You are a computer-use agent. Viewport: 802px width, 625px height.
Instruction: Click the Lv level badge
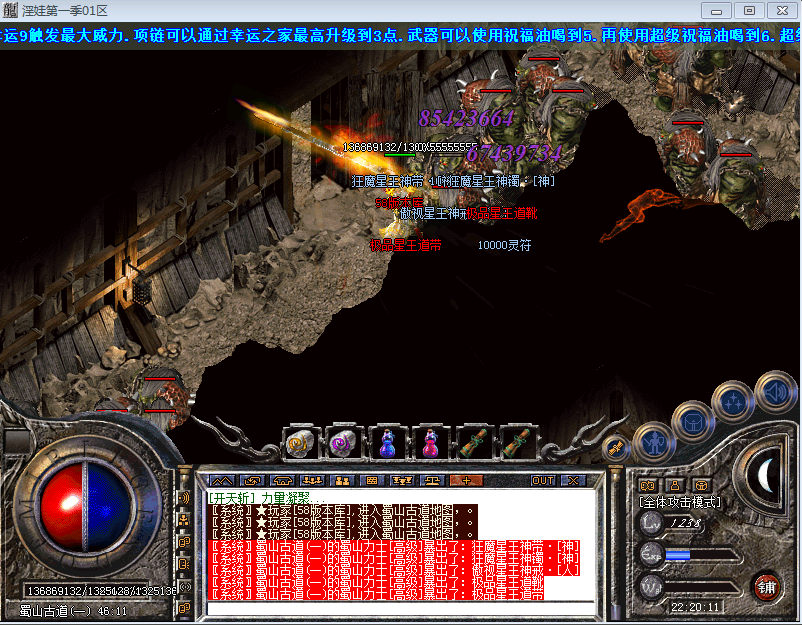click(x=652, y=523)
